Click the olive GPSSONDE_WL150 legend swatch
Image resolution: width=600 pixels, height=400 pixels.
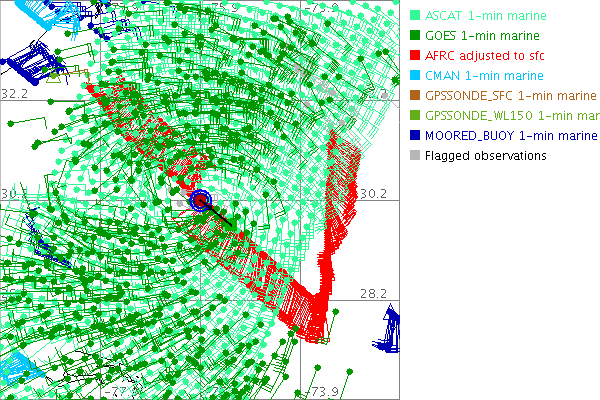click(415, 116)
